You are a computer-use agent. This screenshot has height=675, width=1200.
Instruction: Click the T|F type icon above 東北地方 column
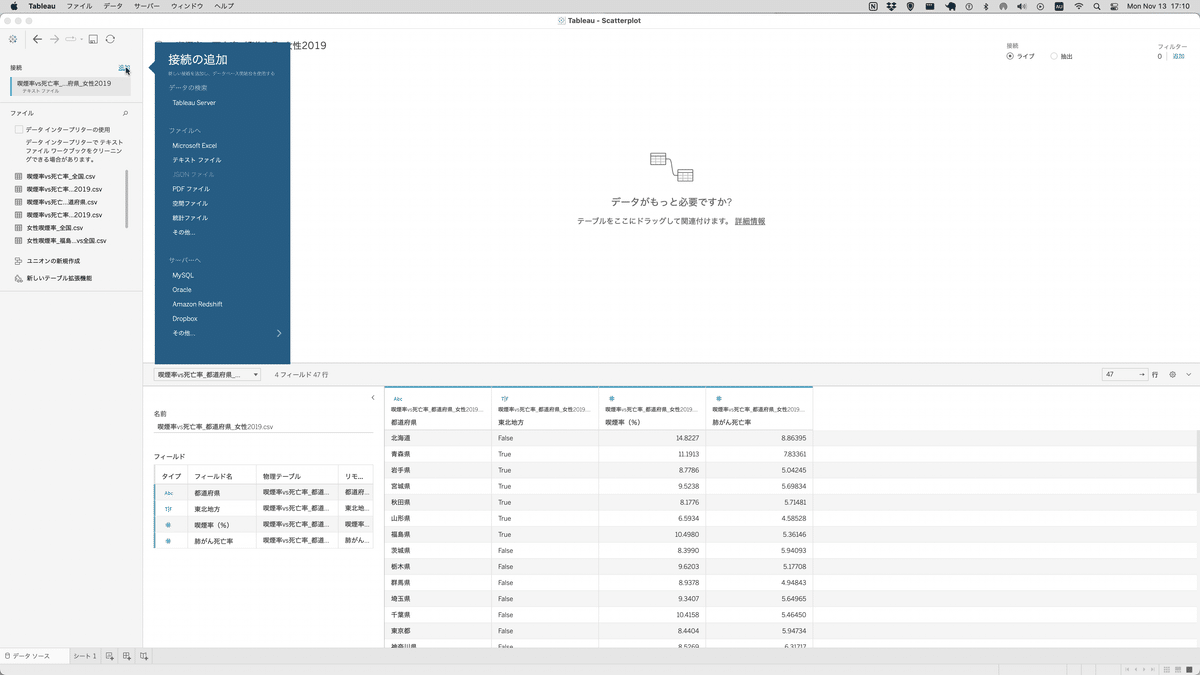coord(504,398)
